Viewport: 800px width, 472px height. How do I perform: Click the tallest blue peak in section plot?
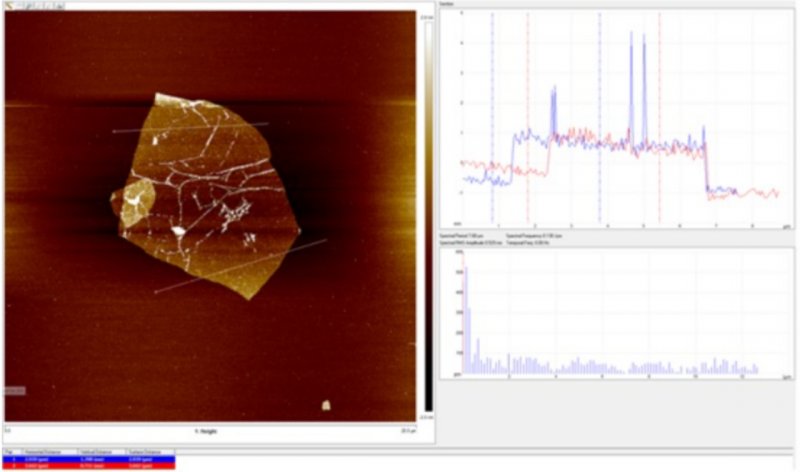pyautogui.click(x=631, y=34)
